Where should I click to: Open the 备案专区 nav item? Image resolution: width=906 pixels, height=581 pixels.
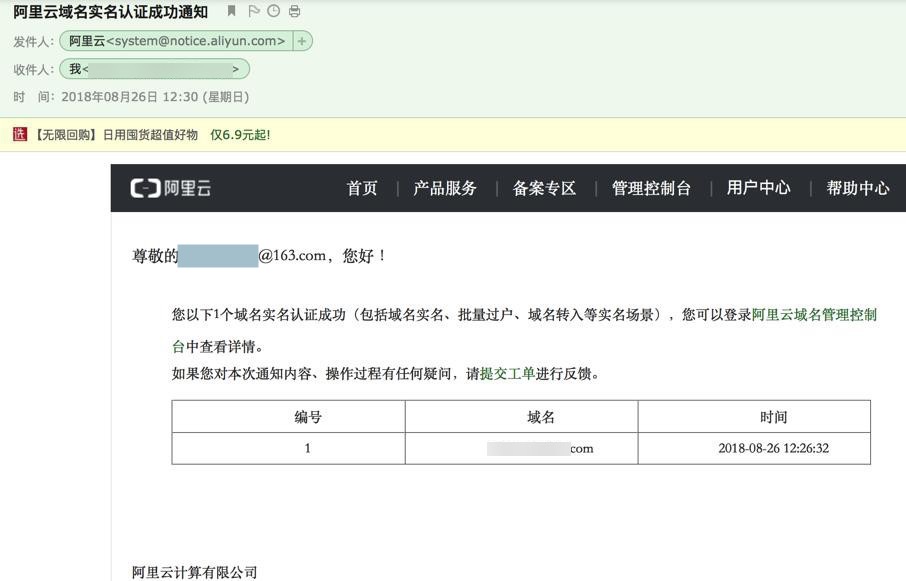[544, 188]
